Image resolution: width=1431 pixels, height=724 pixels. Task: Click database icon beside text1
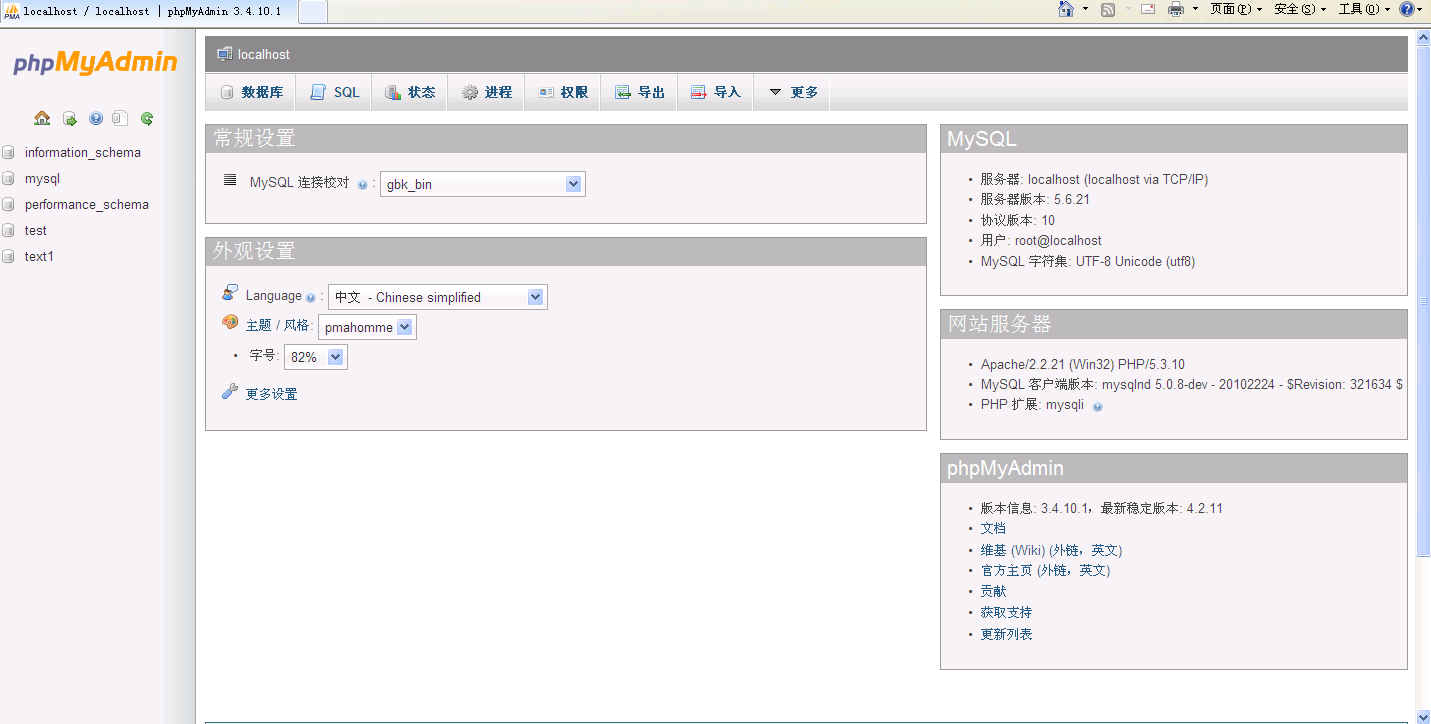[x=9, y=257]
